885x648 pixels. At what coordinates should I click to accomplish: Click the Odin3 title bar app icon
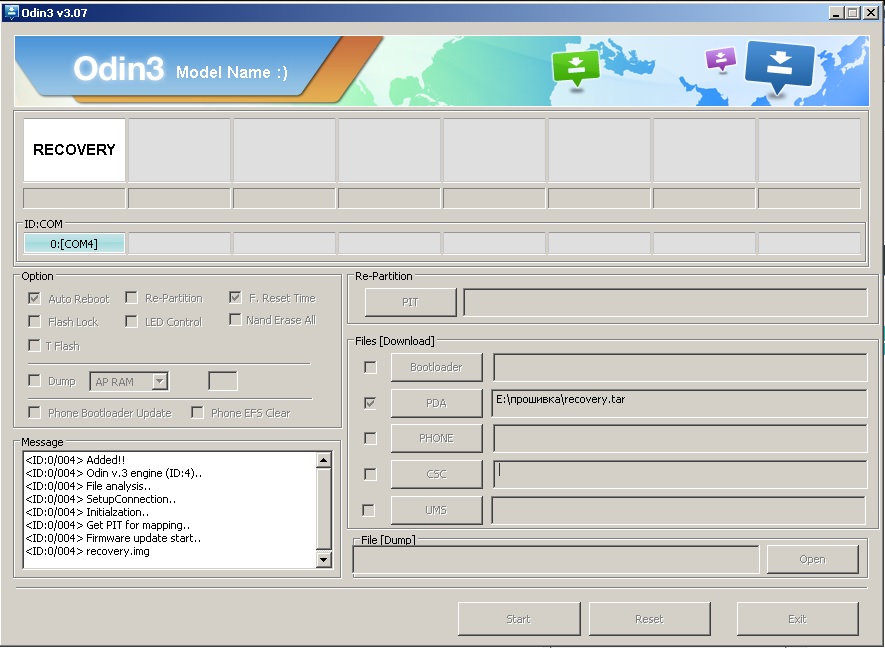pyautogui.click(x=11, y=12)
